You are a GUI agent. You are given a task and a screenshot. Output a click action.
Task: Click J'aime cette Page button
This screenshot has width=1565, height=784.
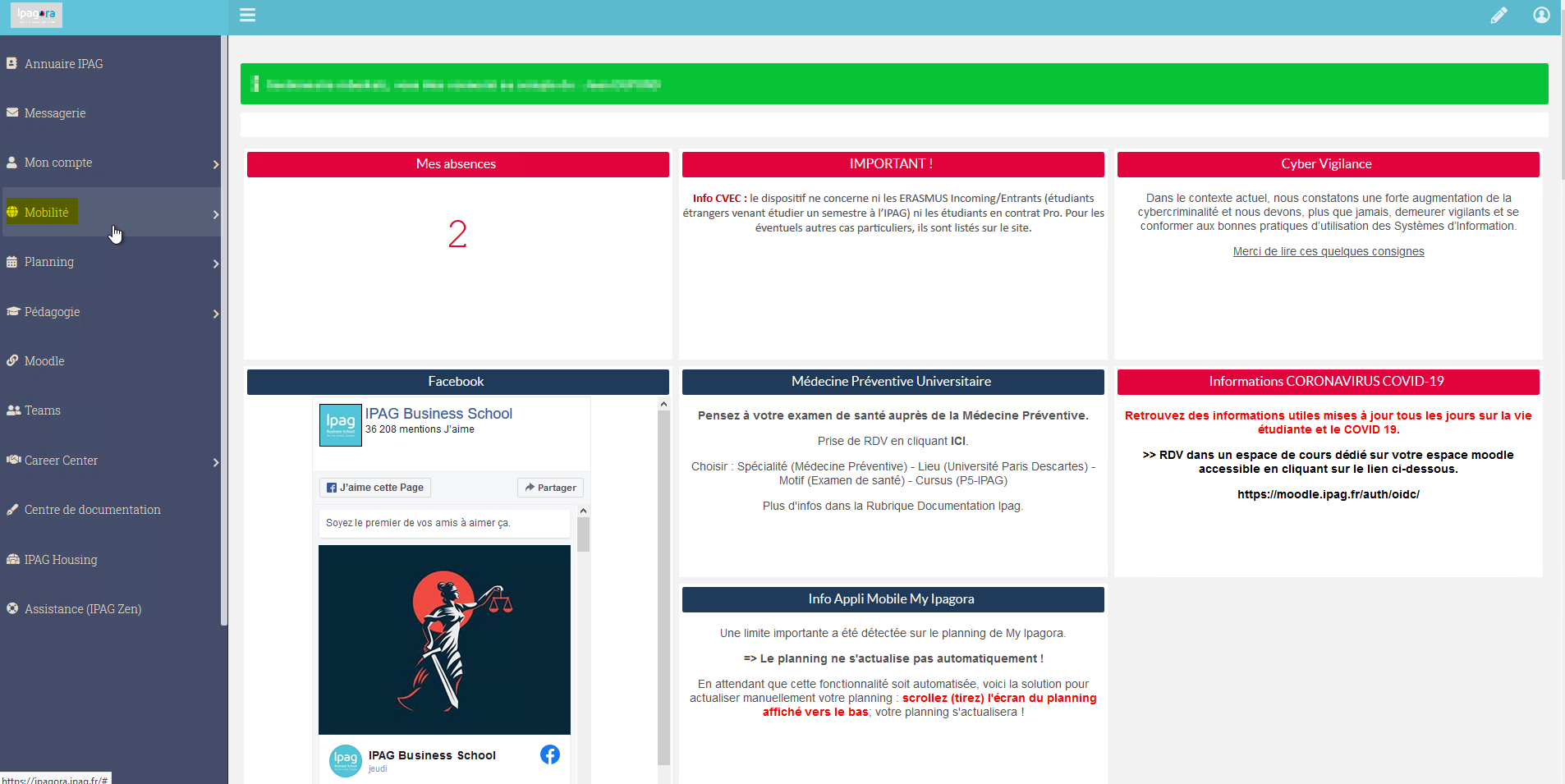pos(375,488)
